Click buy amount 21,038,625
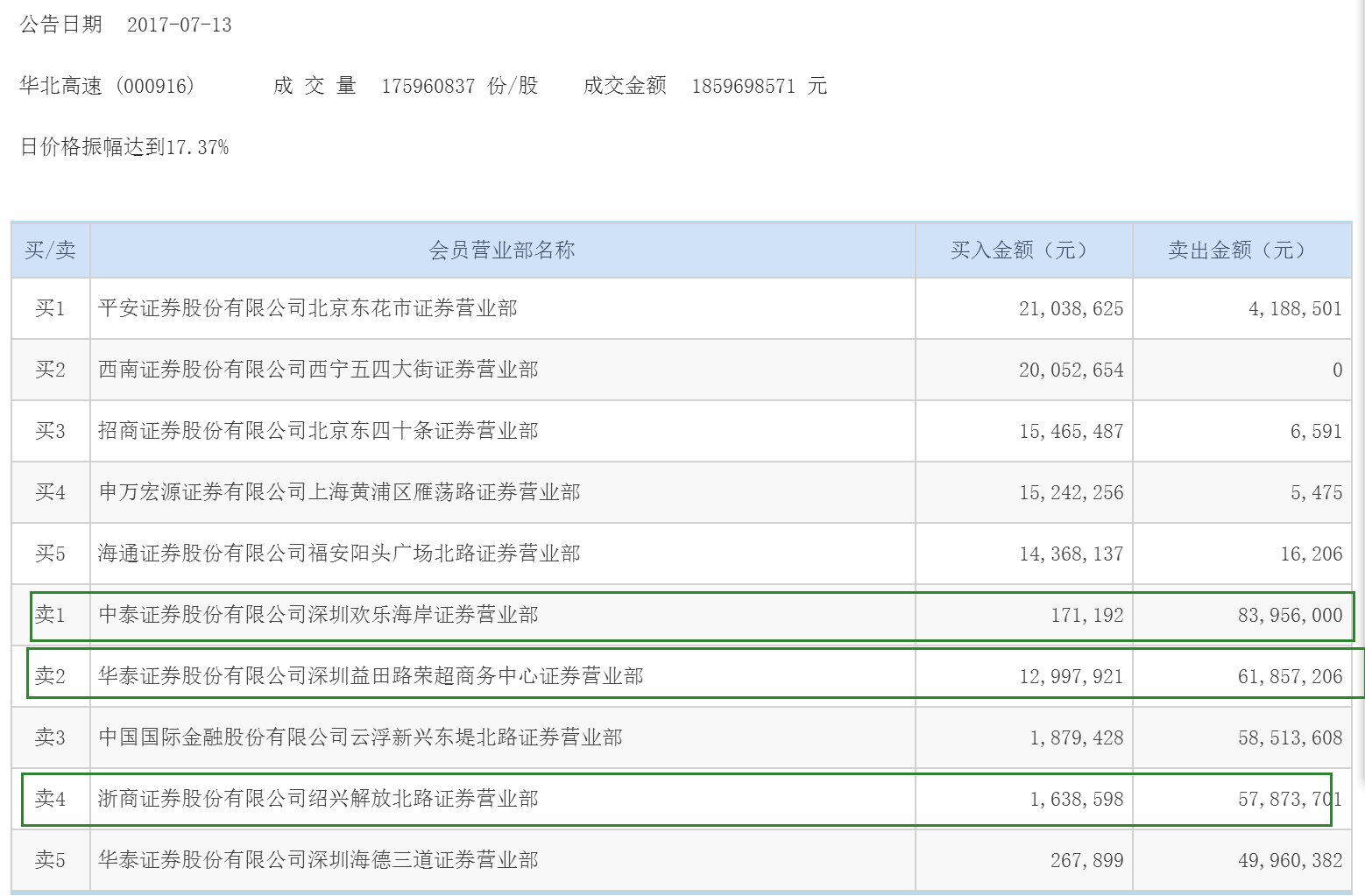Viewport: 1365px width, 896px height. (x=1071, y=308)
